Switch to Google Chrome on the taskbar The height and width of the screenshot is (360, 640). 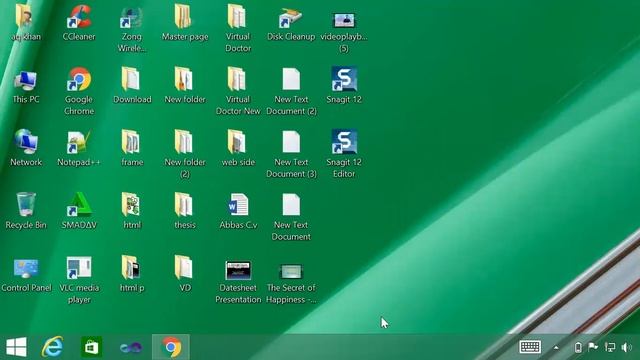click(x=171, y=347)
